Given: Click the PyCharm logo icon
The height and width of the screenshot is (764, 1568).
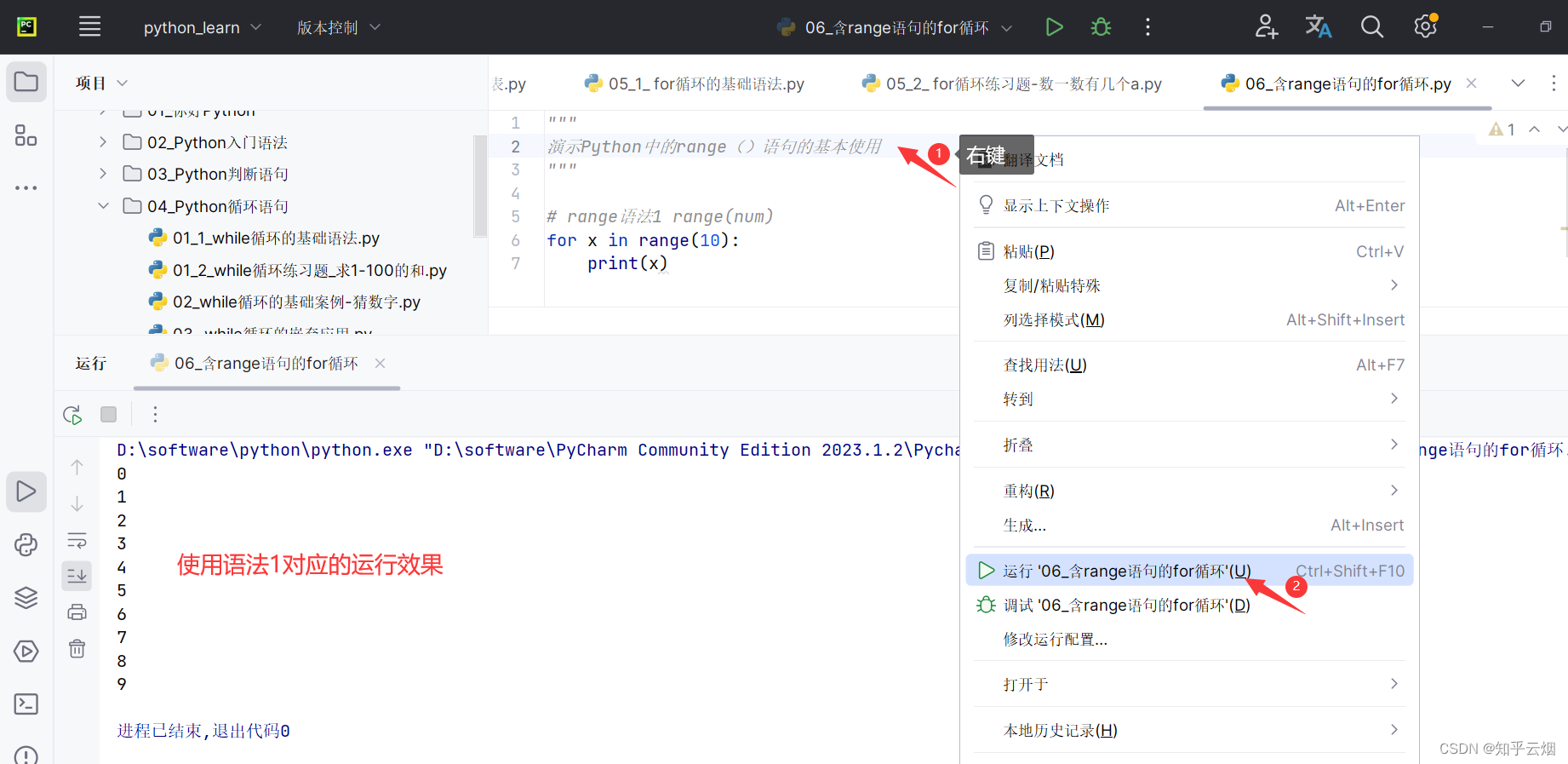Looking at the screenshot, I should [x=27, y=27].
